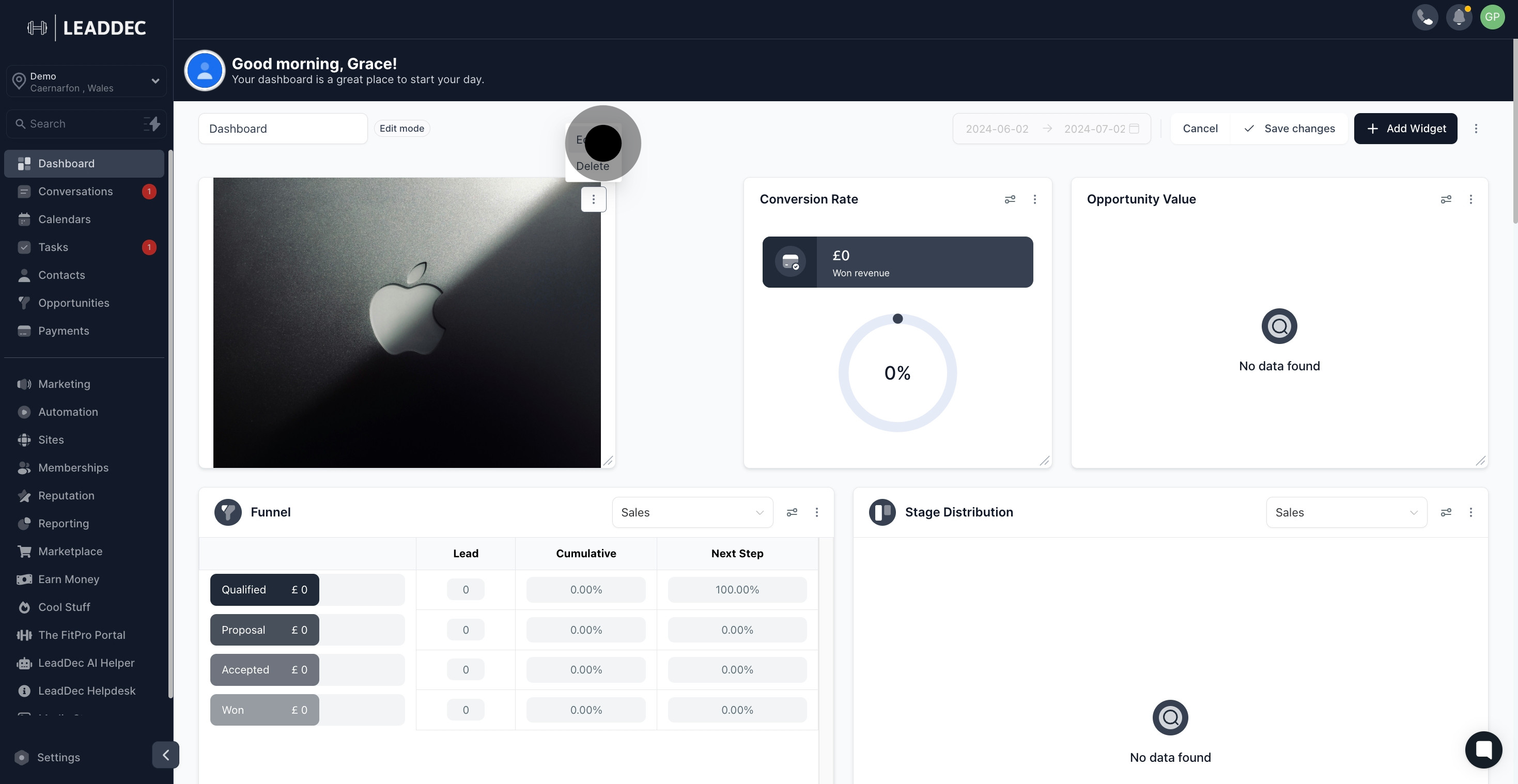Navigate to Opportunities
The width and height of the screenshot is (1518, 784).
click(84, 303)
